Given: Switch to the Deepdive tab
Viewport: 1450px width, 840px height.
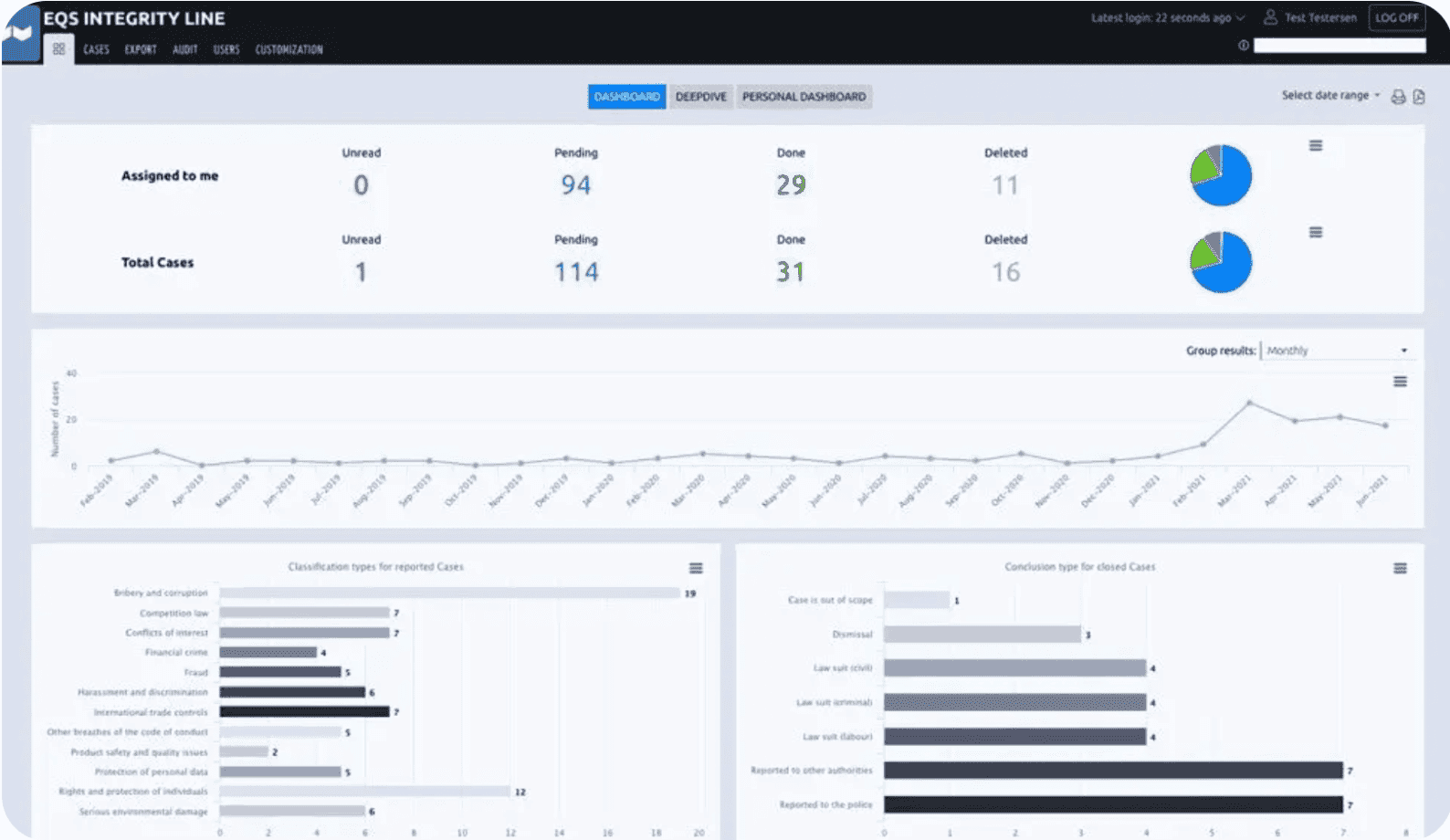Looking at the screenshot, I should [x=700, y=97].
